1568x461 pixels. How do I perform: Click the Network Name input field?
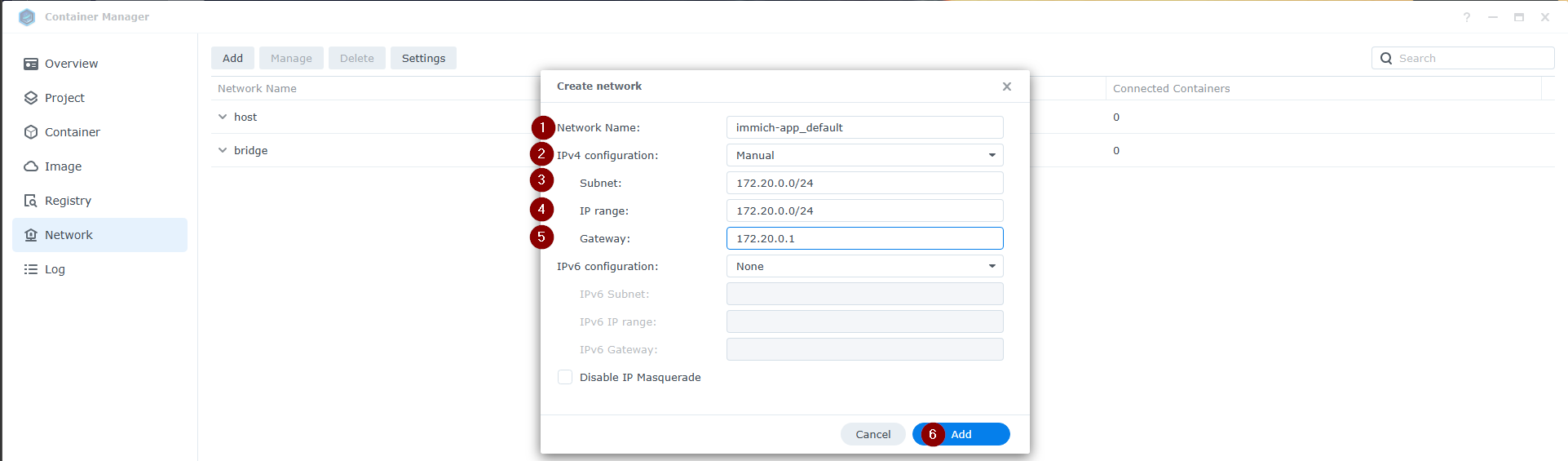click(864, 127)
